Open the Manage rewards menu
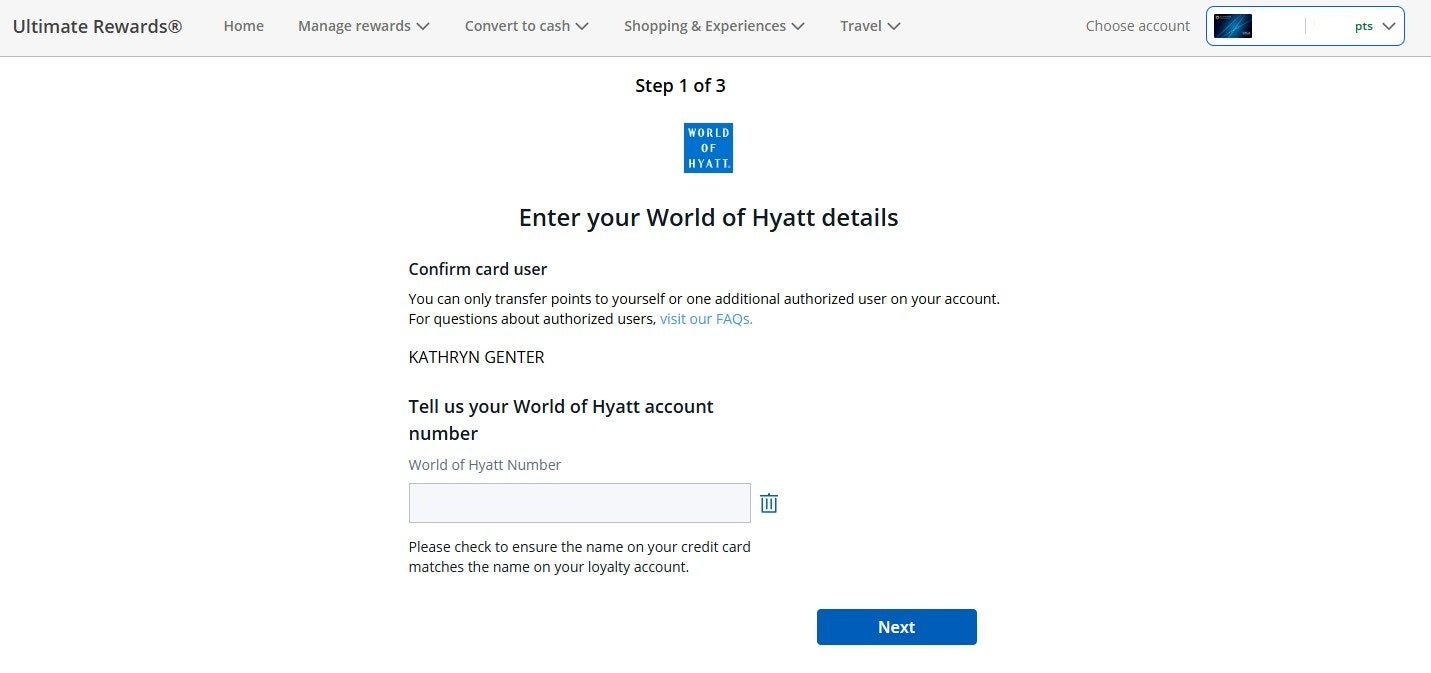Image resolution: width=1431 pixels, height=673 pixels. point(354,26)
